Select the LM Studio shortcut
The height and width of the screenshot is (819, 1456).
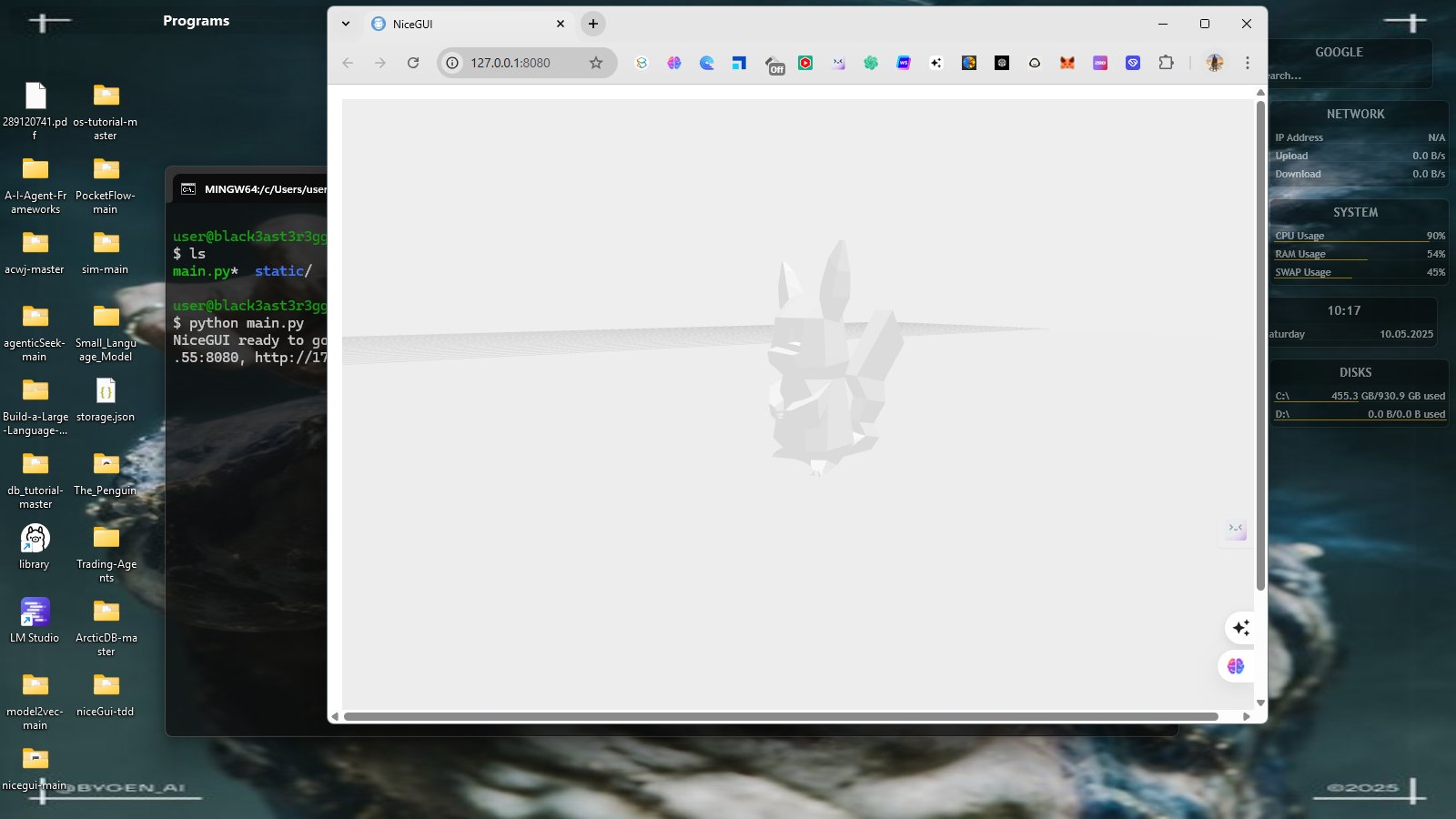point(35,621)
